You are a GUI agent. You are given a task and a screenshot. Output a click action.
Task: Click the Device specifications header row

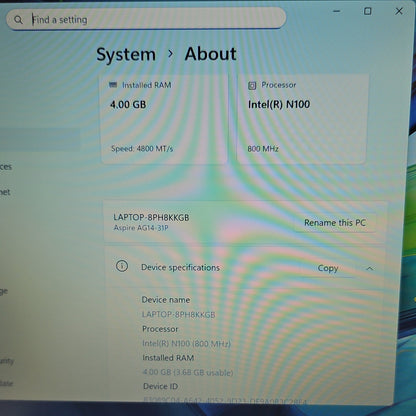click(x=246, y=268)
